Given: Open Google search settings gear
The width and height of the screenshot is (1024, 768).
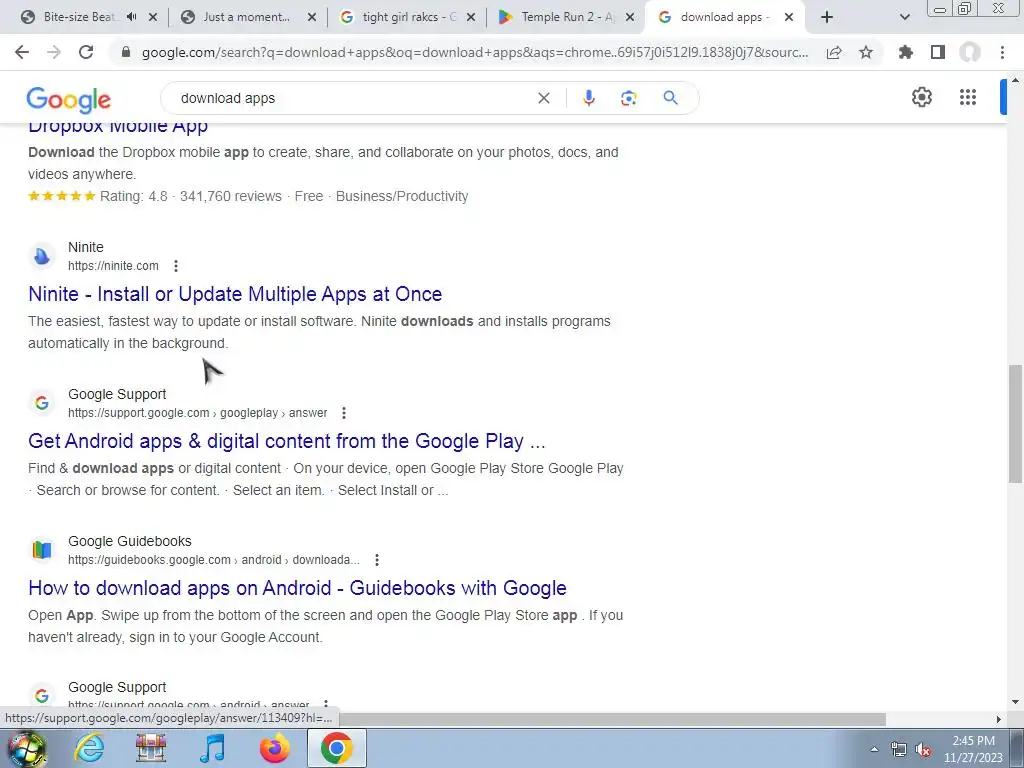Looking at the screenshot, I should [x=921, y=97].
